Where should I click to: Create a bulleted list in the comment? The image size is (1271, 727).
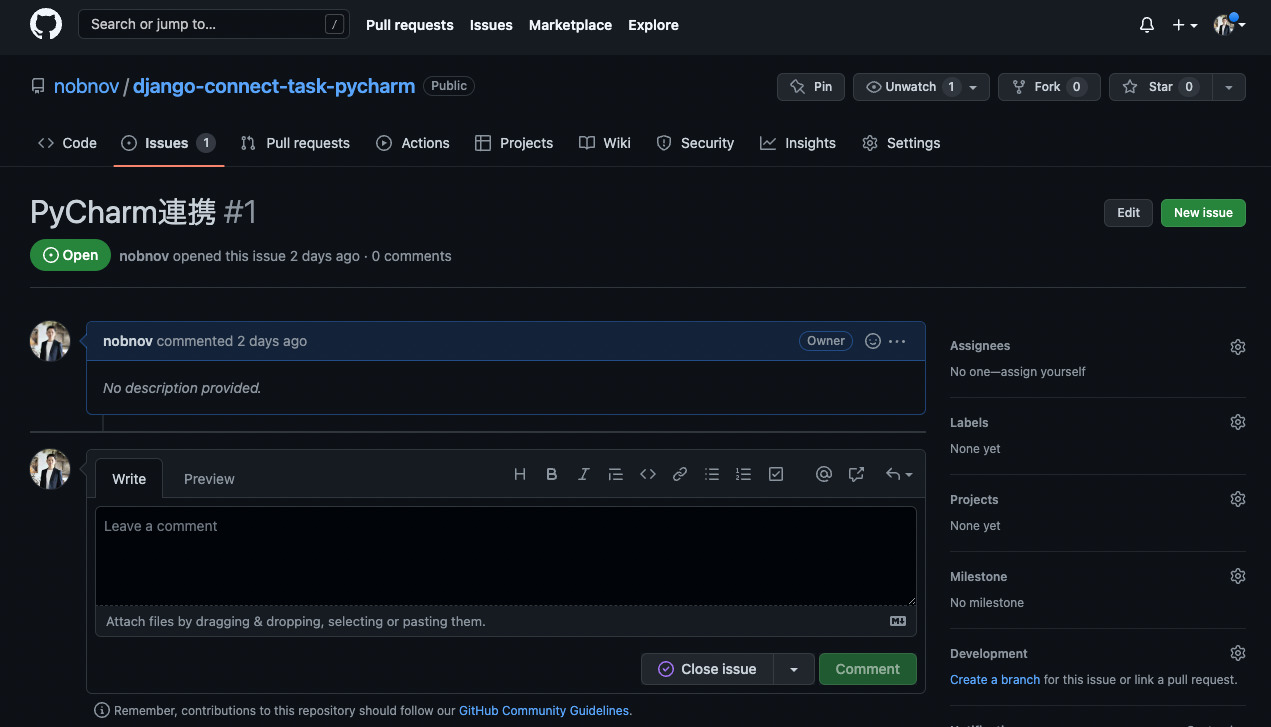(712, 473)
